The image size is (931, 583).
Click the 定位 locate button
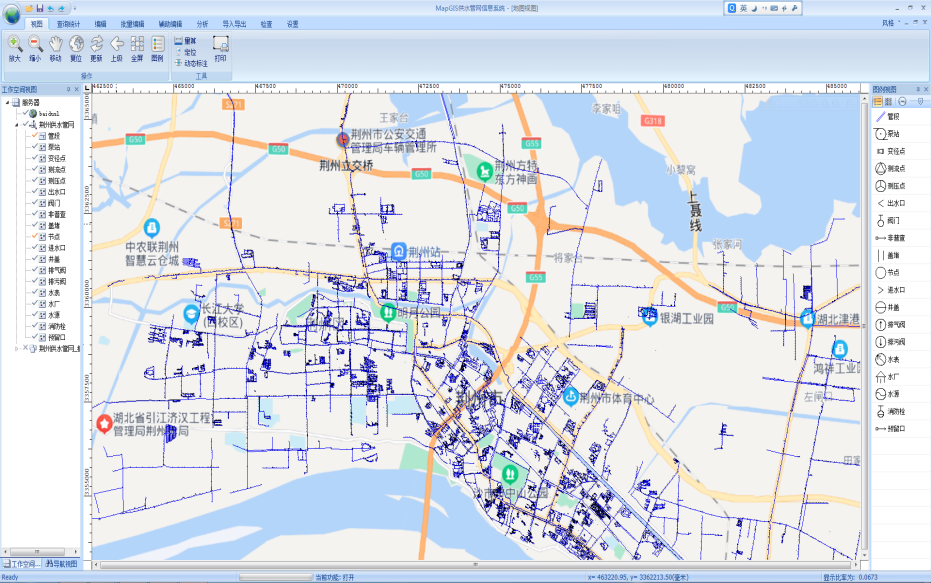(189, 52)
